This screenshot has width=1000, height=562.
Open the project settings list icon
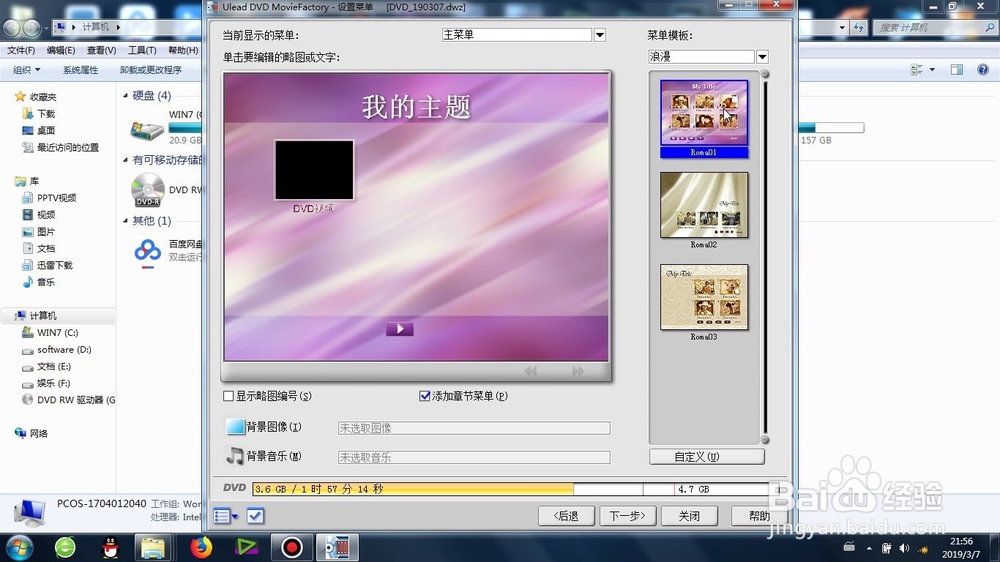point(225,515)
